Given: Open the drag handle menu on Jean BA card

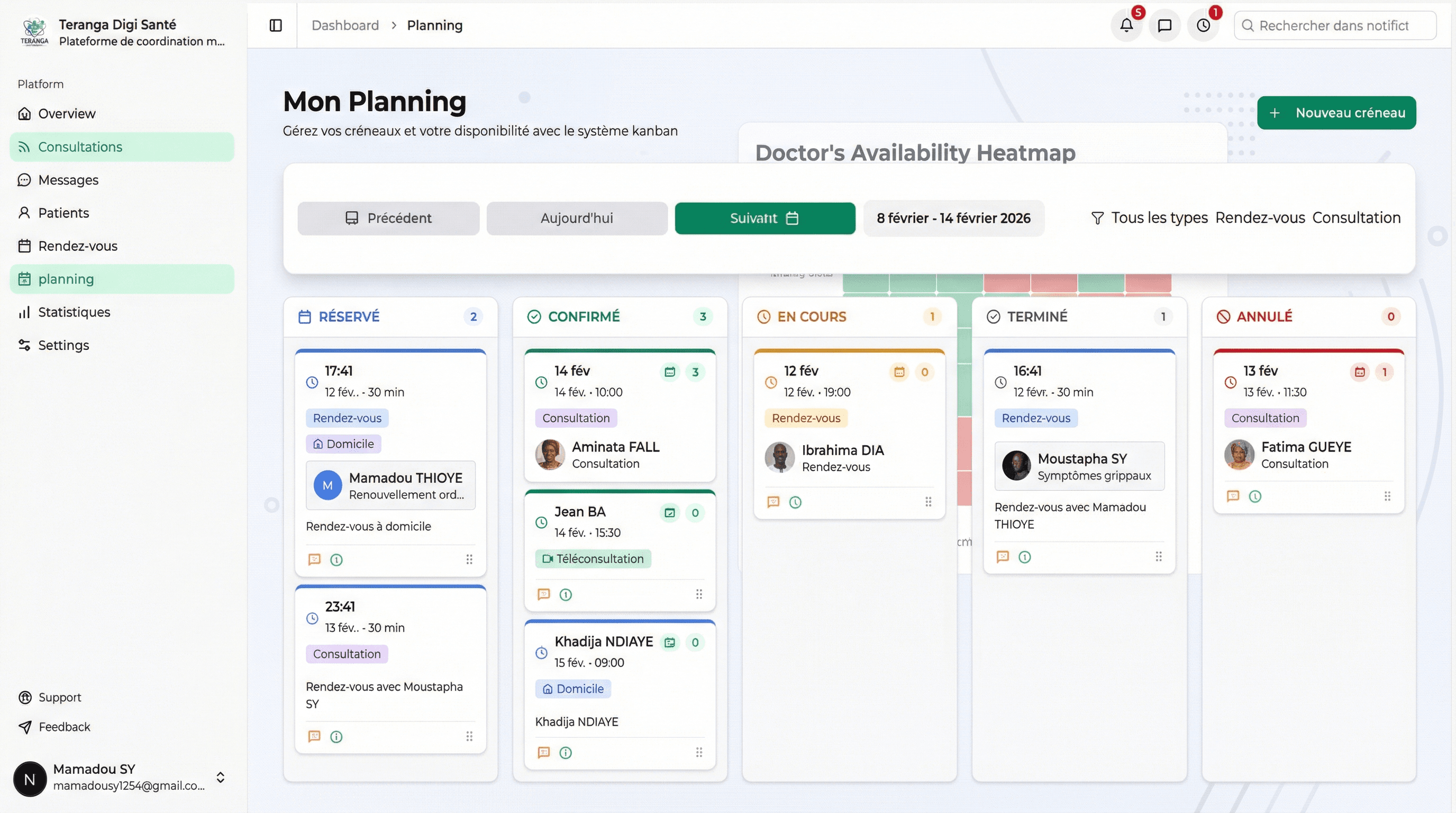Looking at the screenshot, I should point(698,594).
